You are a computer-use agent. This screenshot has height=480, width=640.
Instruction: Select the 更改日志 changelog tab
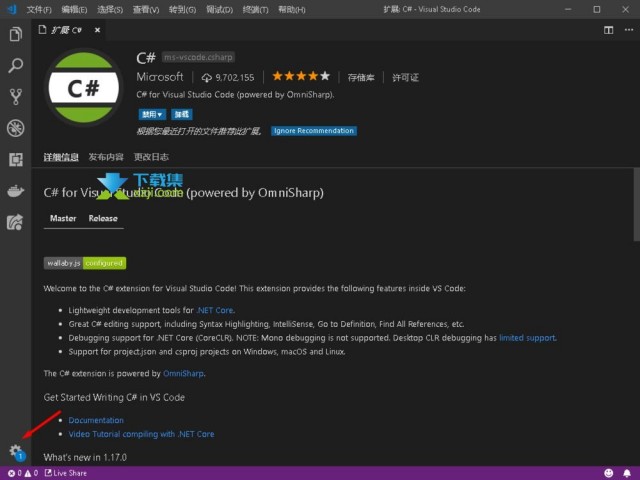(151, 157)
